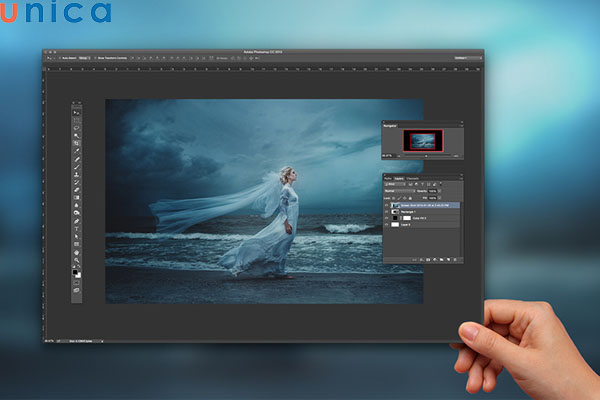Select the Eyedropper tool
The image size is (600, 400).
(77, 151)
